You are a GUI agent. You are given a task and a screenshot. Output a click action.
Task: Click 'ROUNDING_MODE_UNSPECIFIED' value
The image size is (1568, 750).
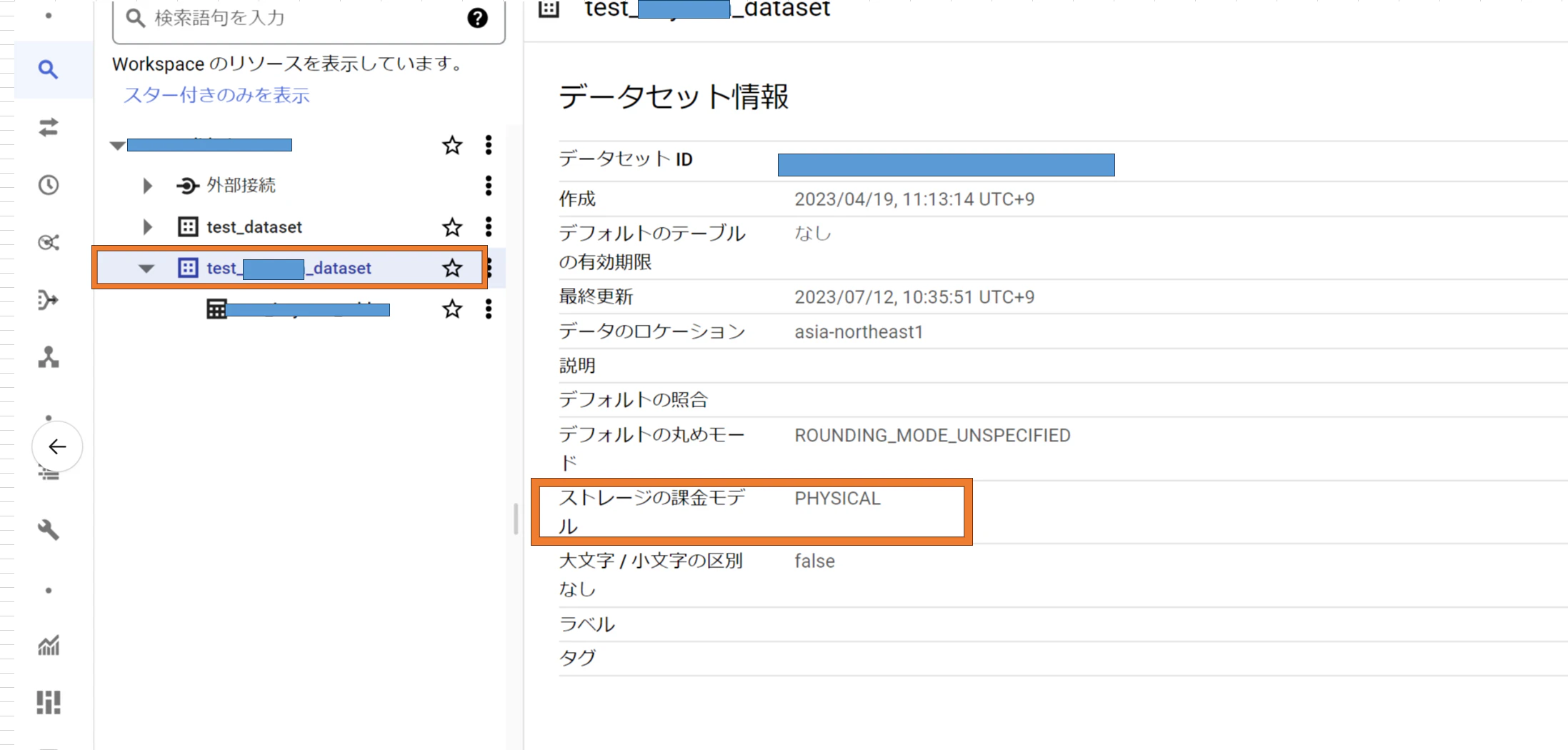pyautogui.click(x=932, y=435)
